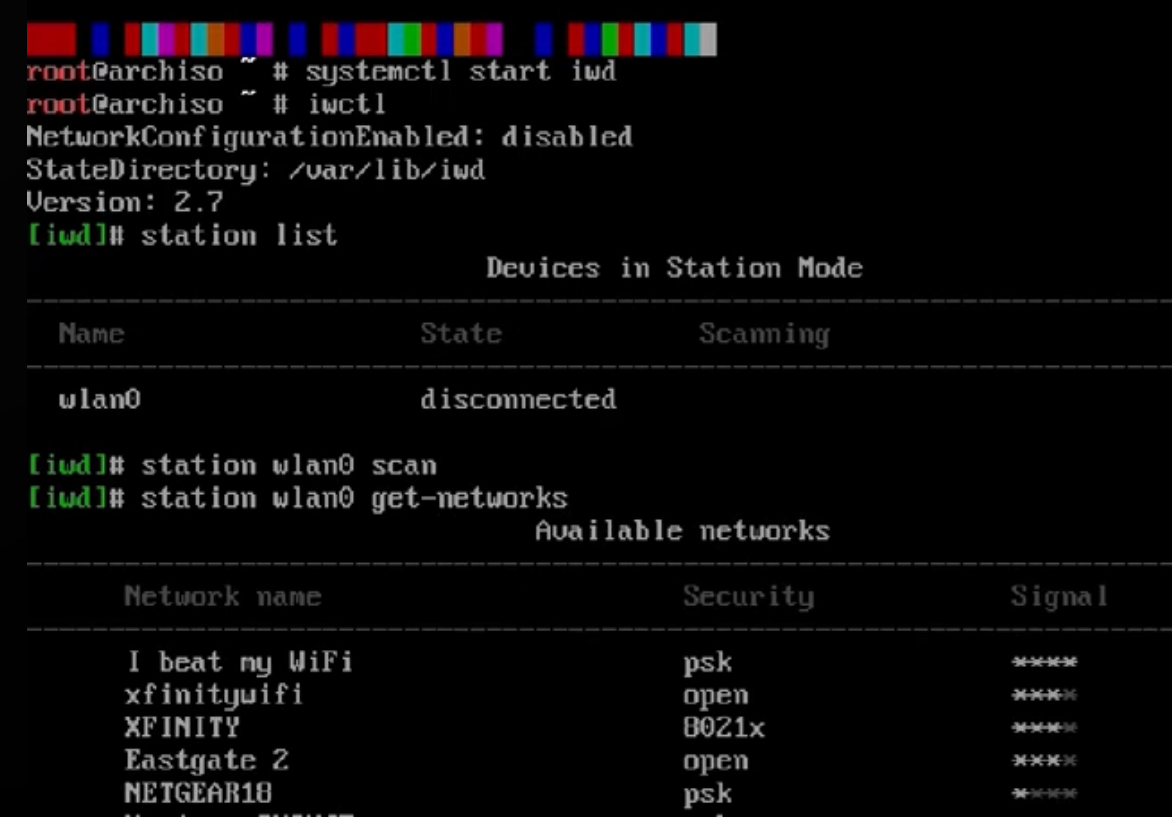Viewport: 1172px width, 817px height.
Task: Click the "Available networks" heading
Action: (682, 531)
